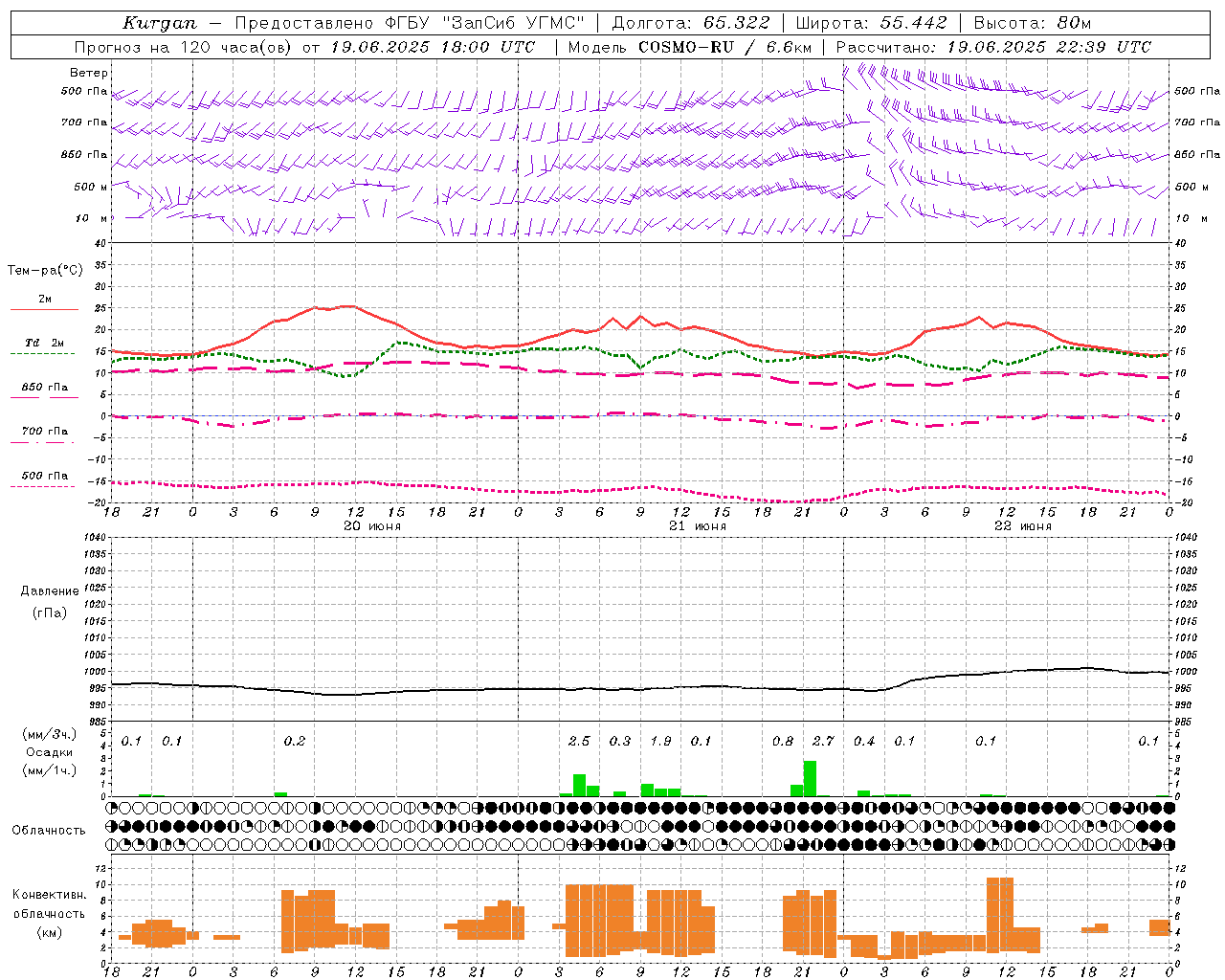This screenshot has width=1225, height=980.
Task: Select the text Предоставлено ФГБУ "ЗапСиб УГМС"
Action: 410,23
